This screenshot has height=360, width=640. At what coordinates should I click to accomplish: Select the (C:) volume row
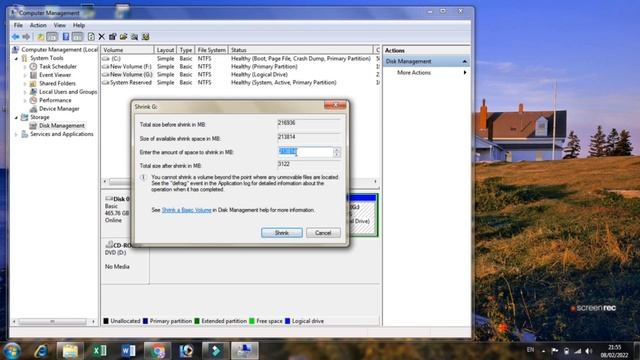[240, 58]
